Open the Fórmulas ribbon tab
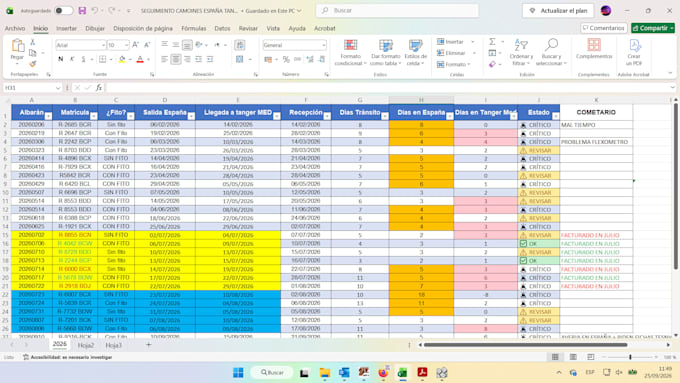 193,28
